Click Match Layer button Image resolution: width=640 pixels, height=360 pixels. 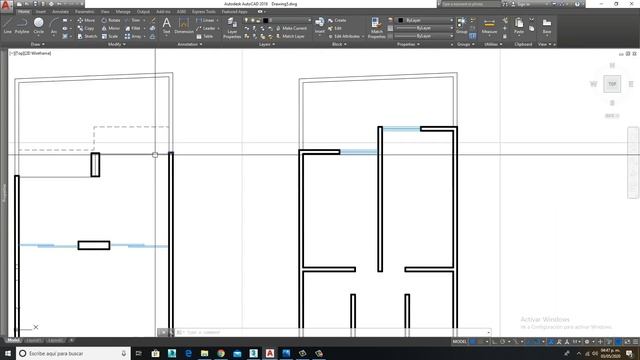tap(290, 36)
